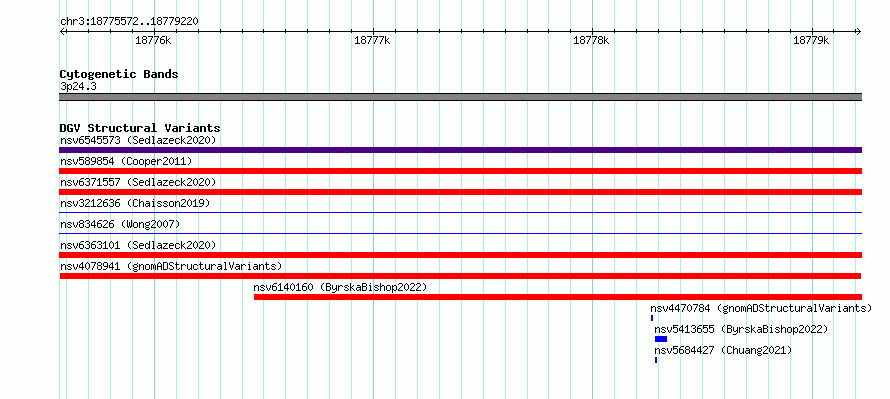890x399 pixels.
Task: Open the nsv5413655 (ByrskaBishop2022) label
Action: [741, 329]
